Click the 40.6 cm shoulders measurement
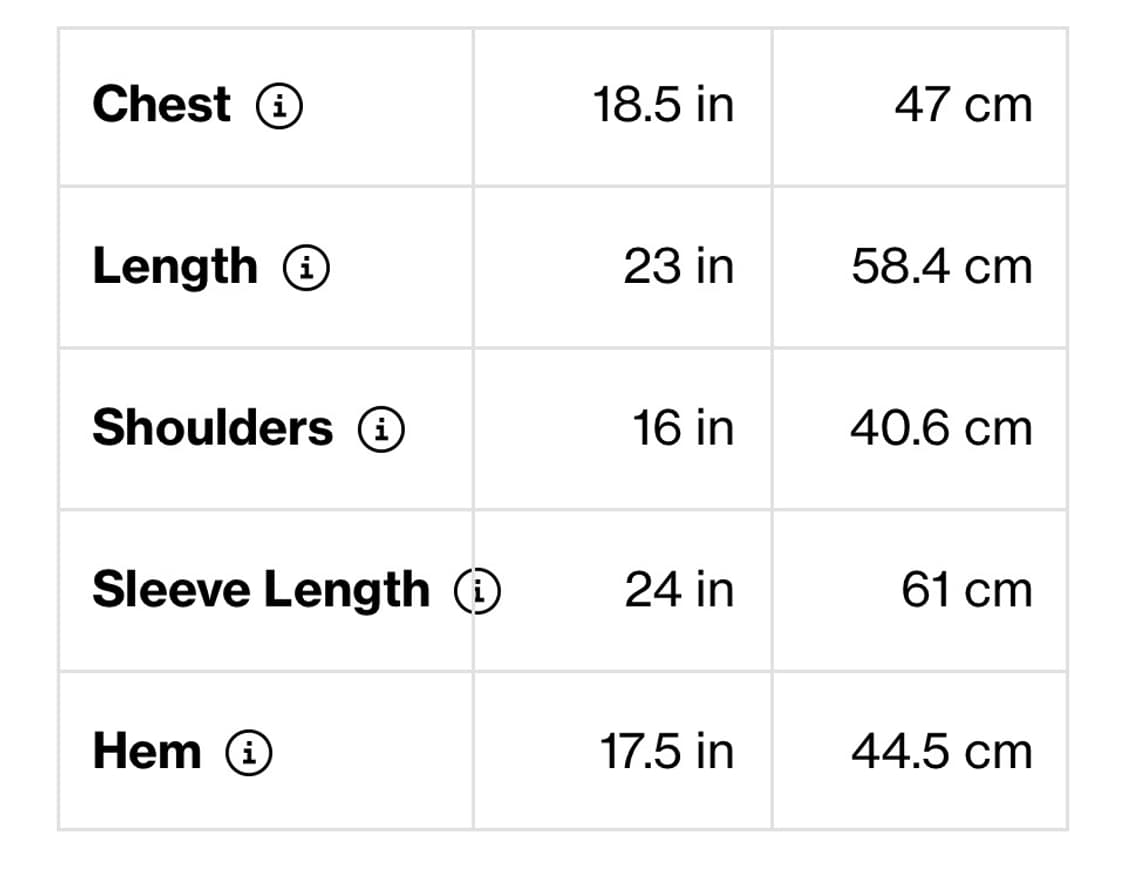 [x=941, y=429]
